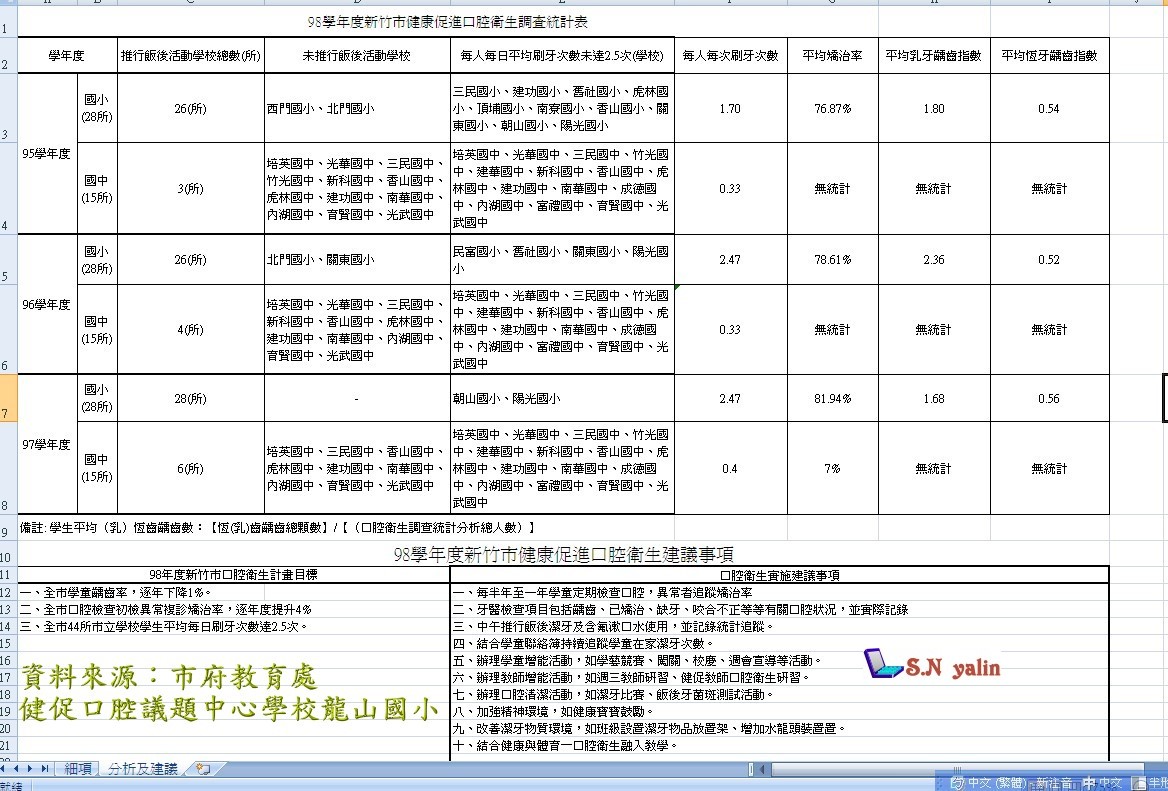The image size is (1168, 791).
Task: Select the 備註 footnote row about 齲齒數
Action: pyautogui.click(x=277, y=527)
